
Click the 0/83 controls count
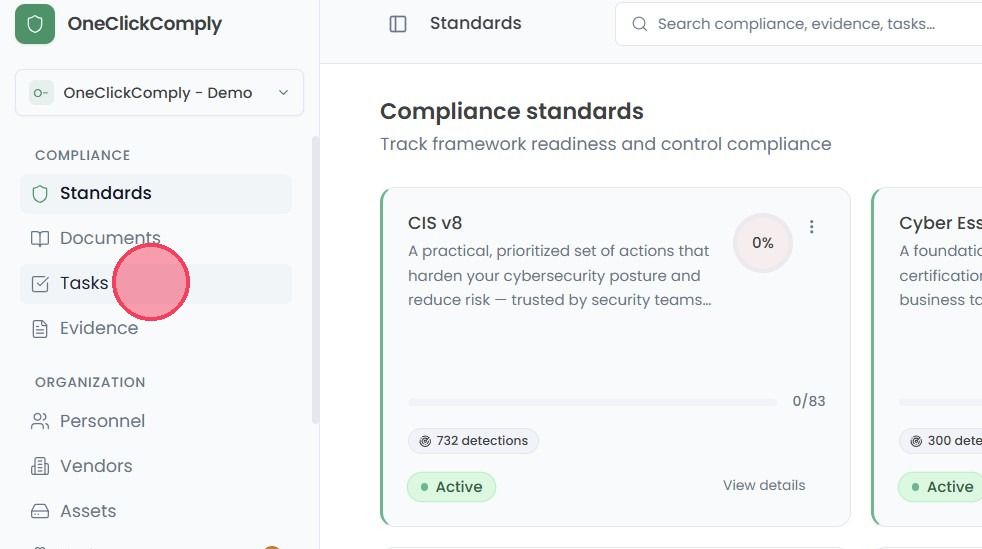tap(809, 401)
